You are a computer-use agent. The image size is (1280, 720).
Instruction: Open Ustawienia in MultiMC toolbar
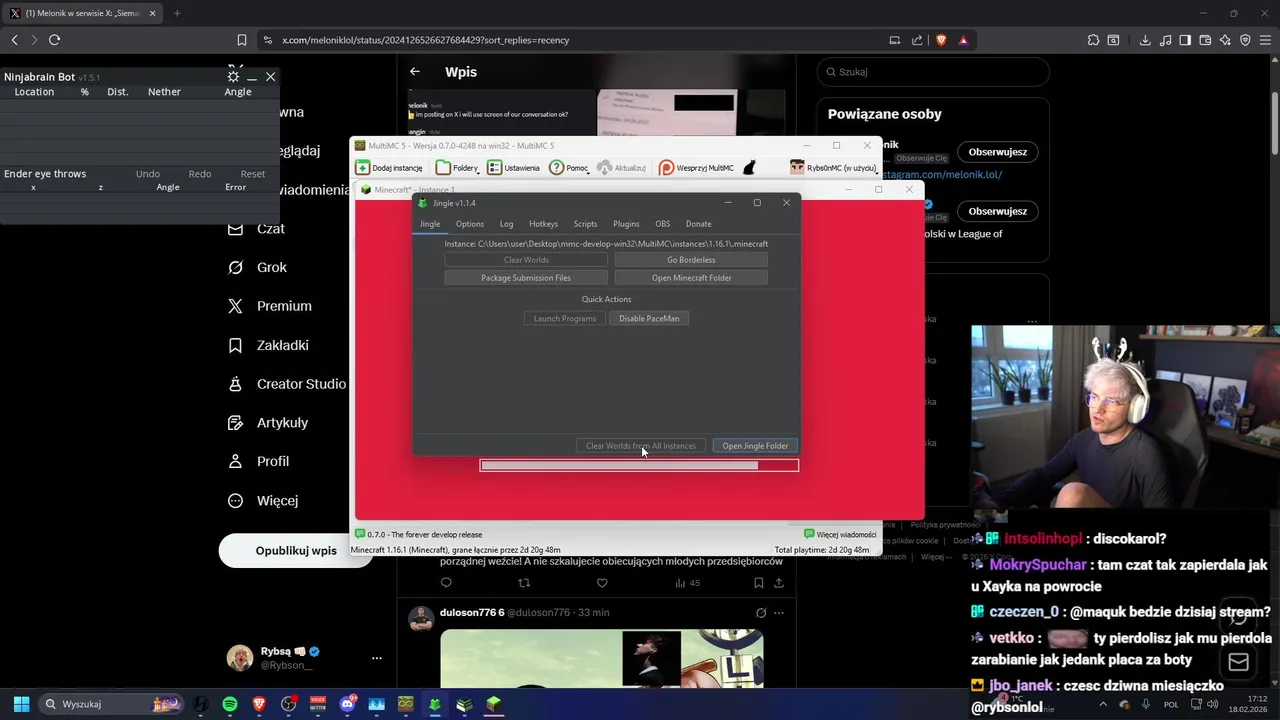click(x=514, y=168)
